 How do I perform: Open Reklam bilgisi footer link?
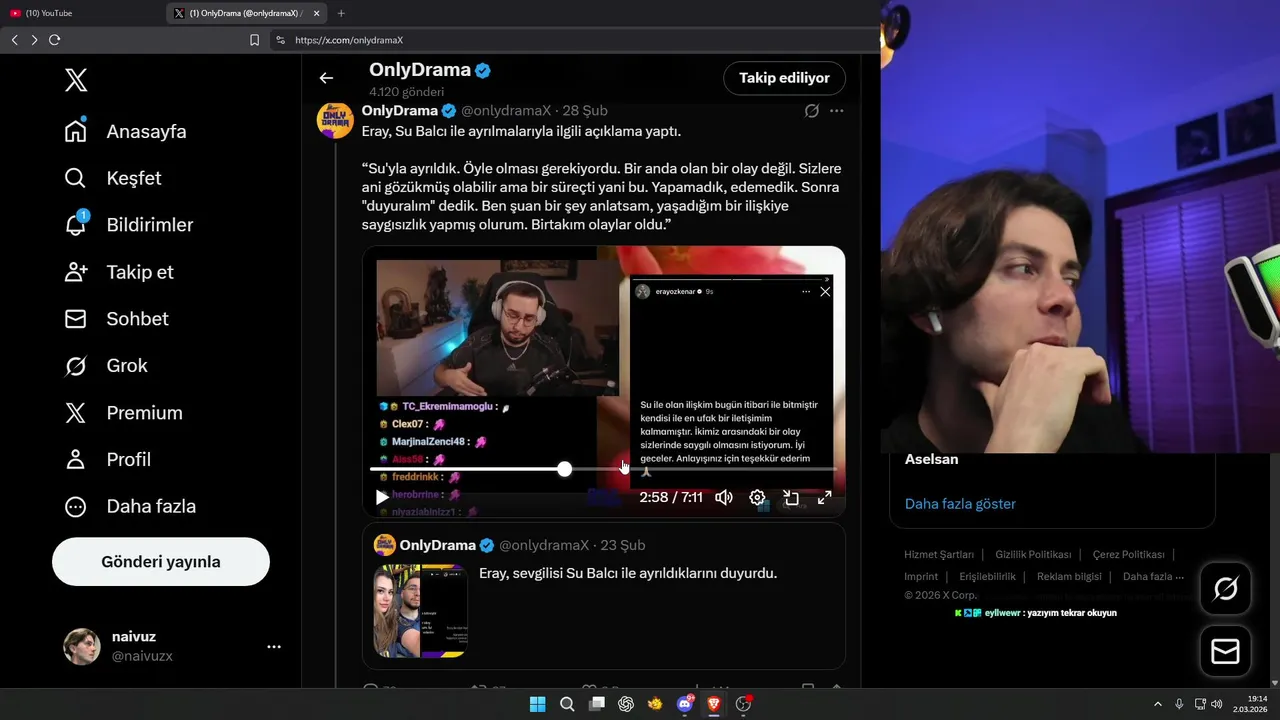[x=1069, y=577]
